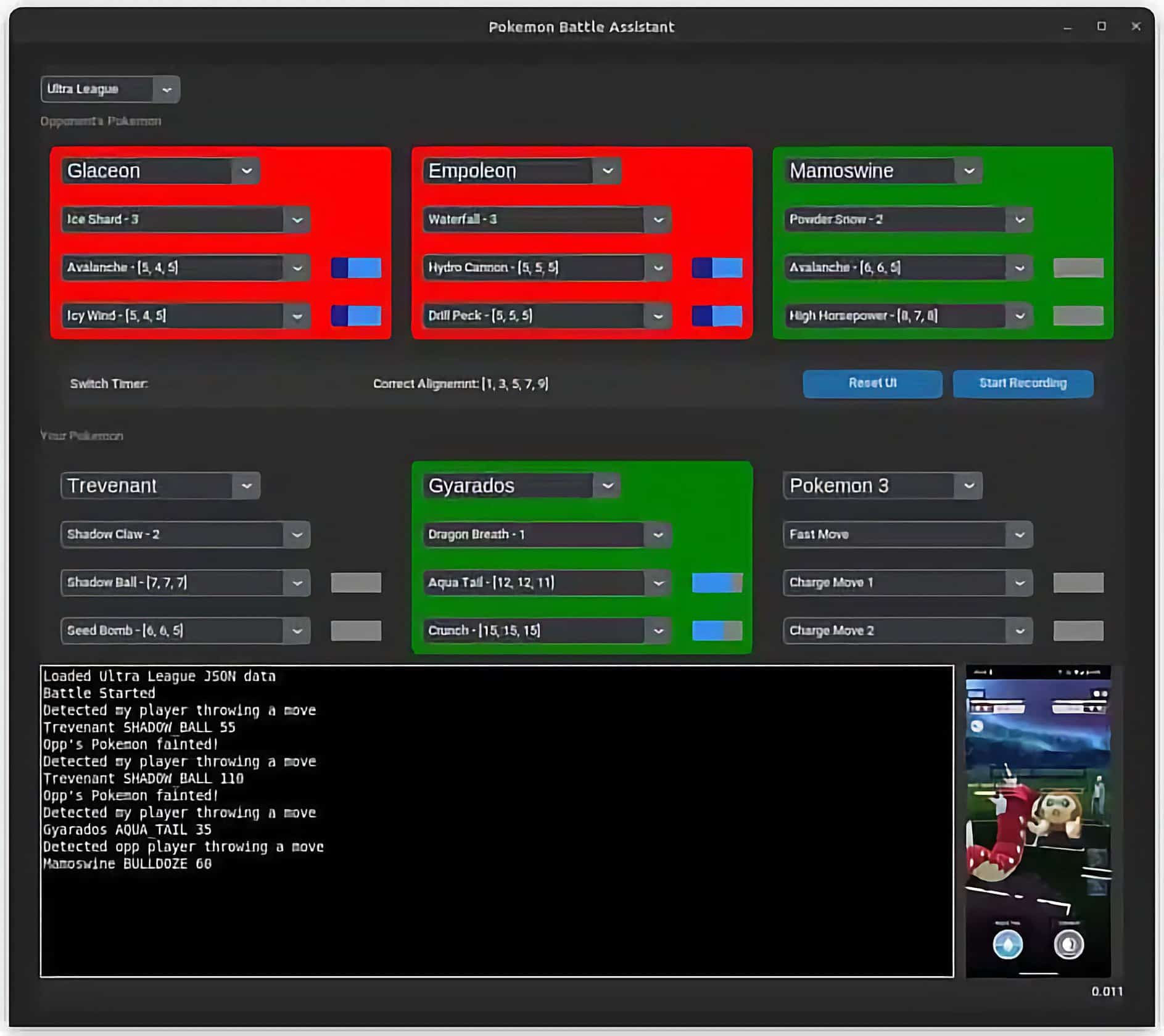Toggle the gray switch beside Mamoswine's Avalanche
This screenshot has width=1164, height=1036.
tap(1078, 268)
